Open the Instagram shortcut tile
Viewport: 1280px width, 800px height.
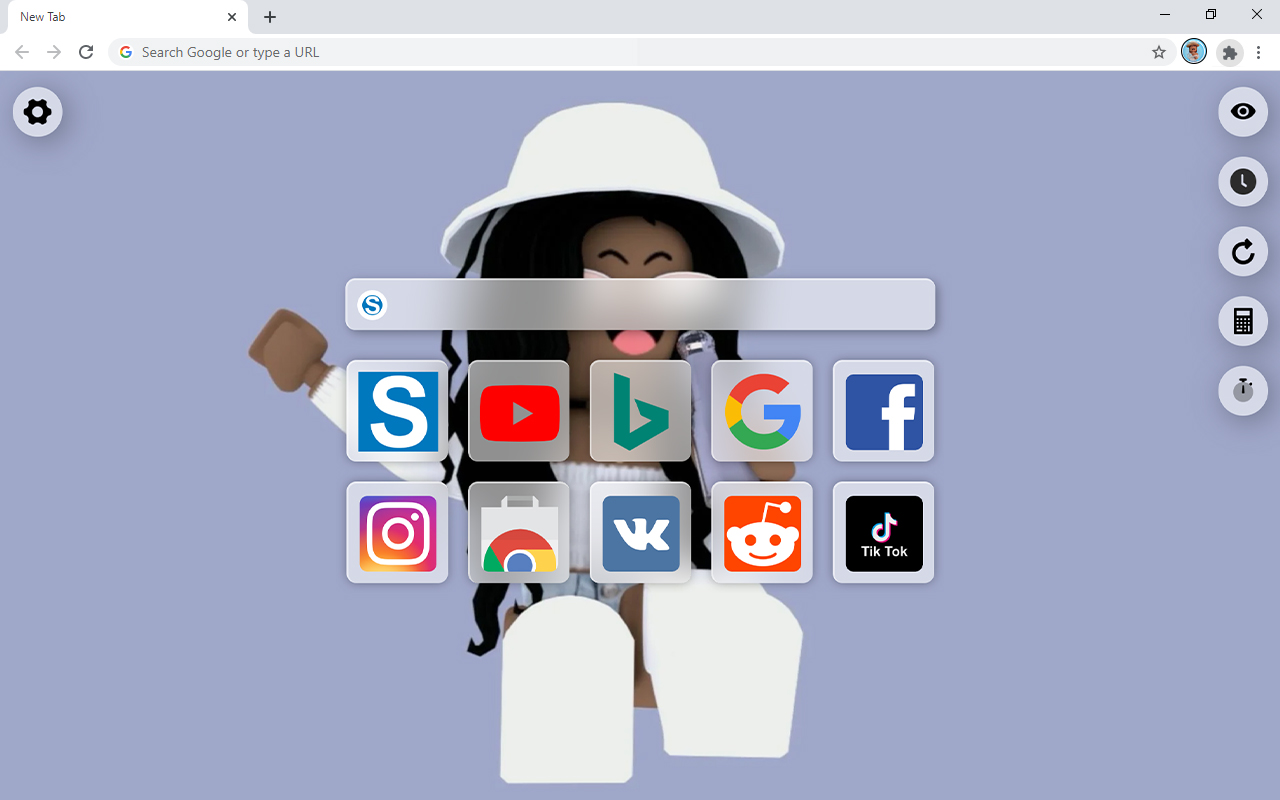click(398, 533)
